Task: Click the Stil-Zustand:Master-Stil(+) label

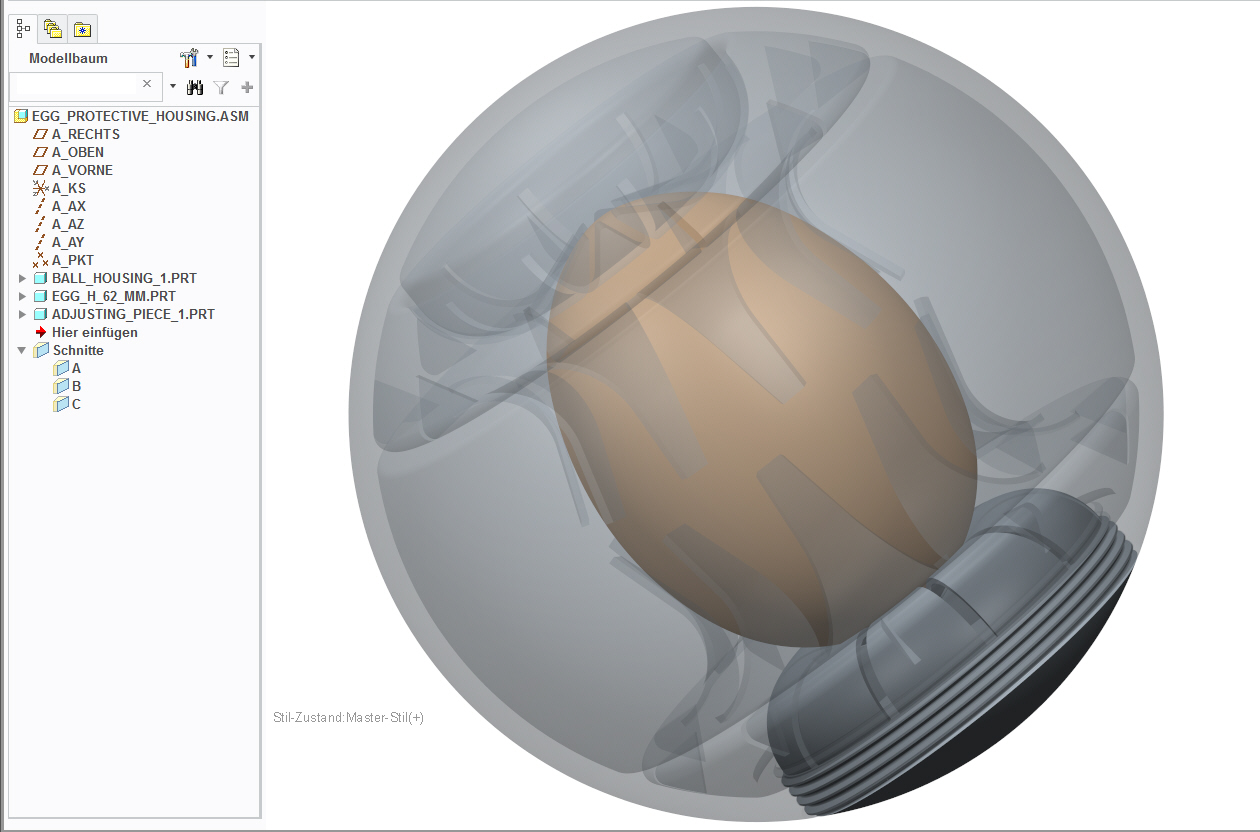Action: pyautogui.click(x=348, y=718)
